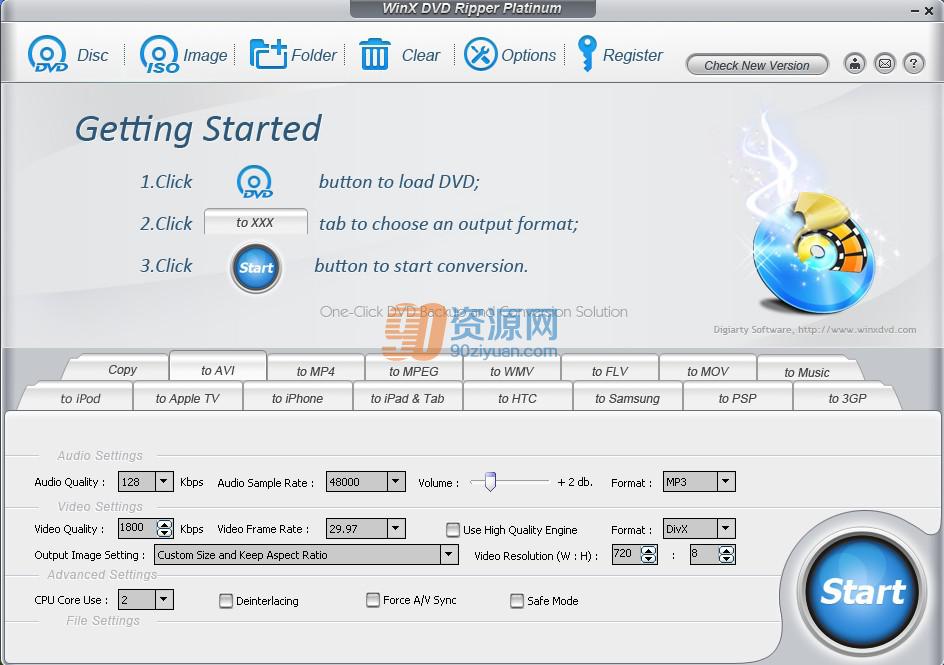Select the to iPod tab
The height and width of the screenshot is (665, 944).
point(81,398)
